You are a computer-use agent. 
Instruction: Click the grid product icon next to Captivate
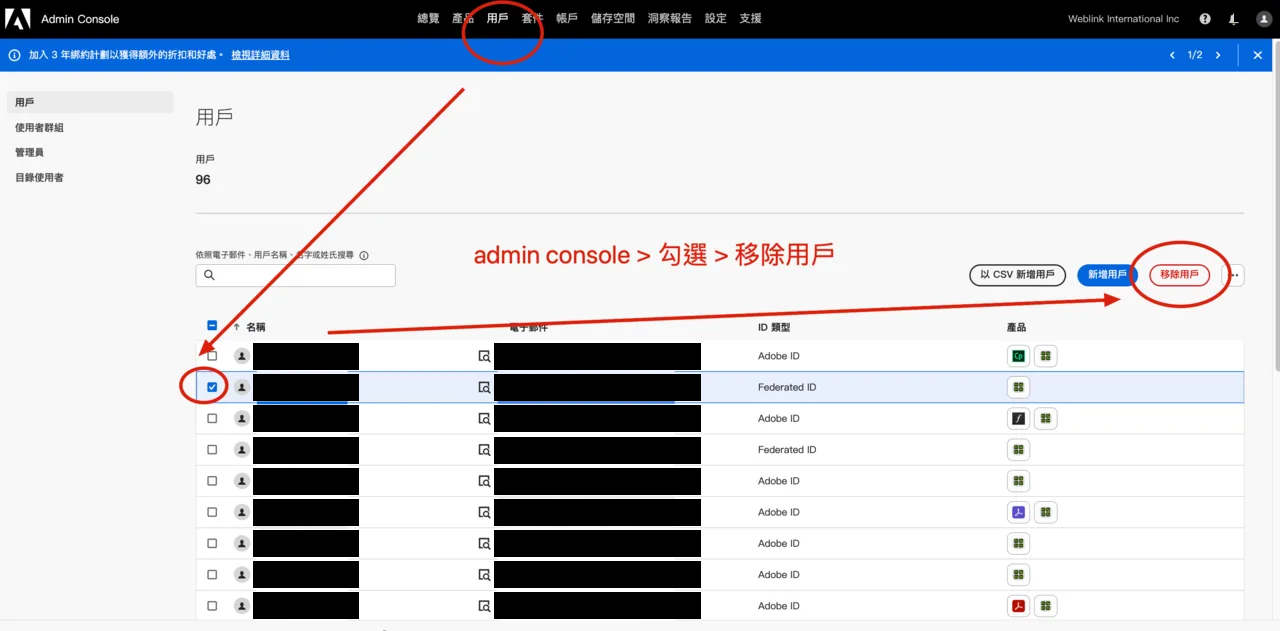pos(1045,356)
